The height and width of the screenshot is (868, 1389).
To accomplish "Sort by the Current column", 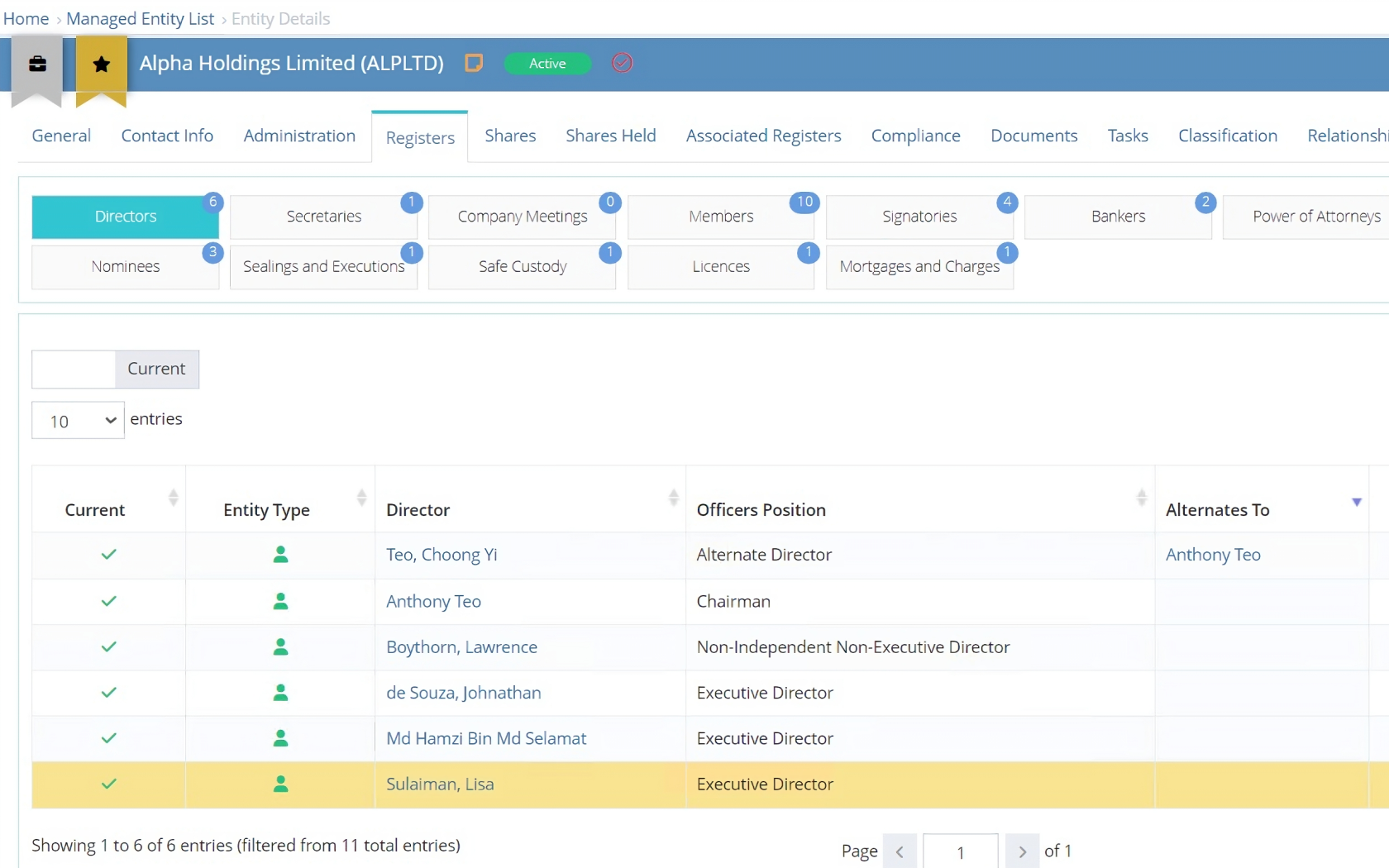I will pos(173,498).
